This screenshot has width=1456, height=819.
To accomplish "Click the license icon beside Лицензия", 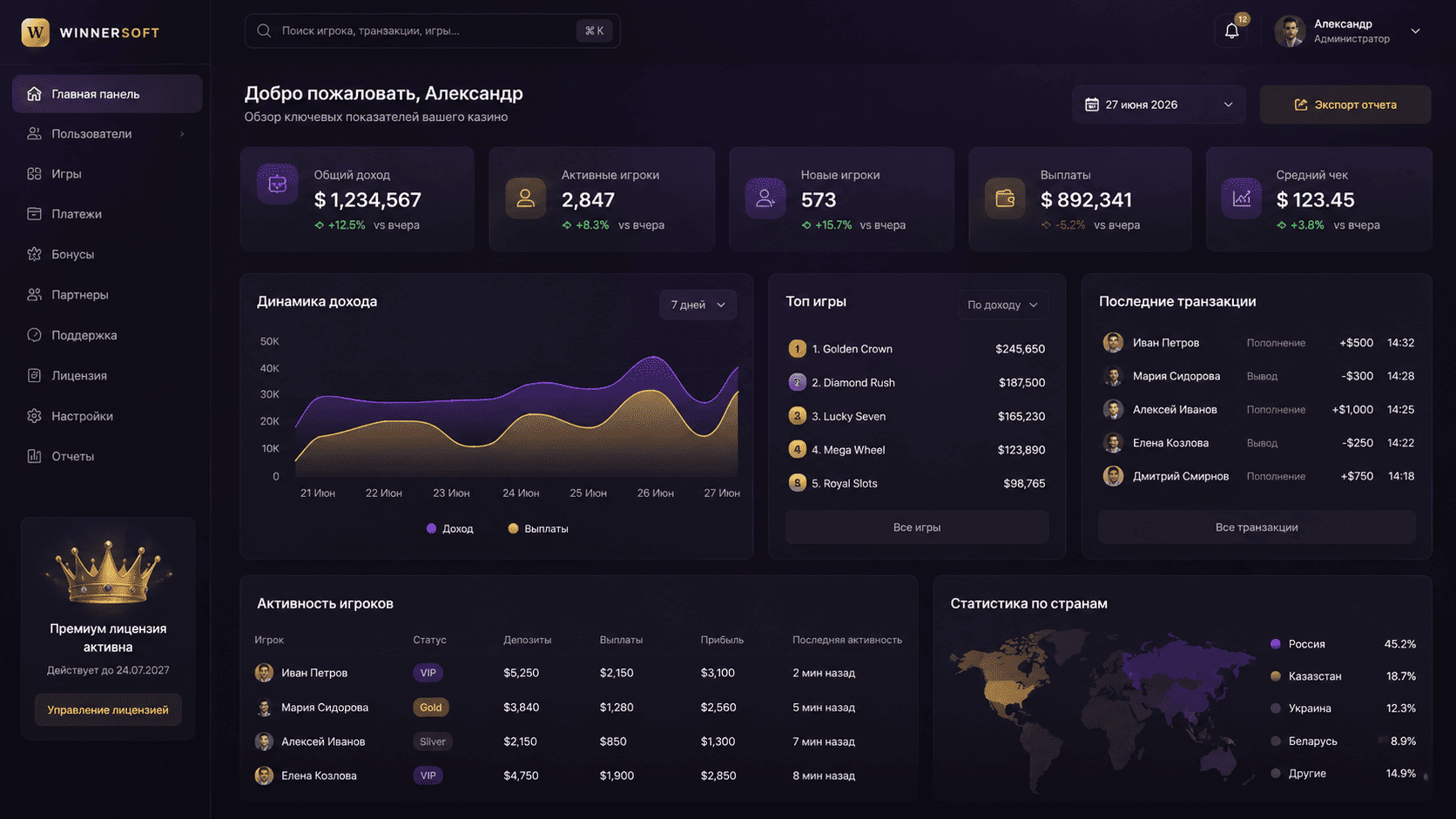I will [x=34, y=376].
